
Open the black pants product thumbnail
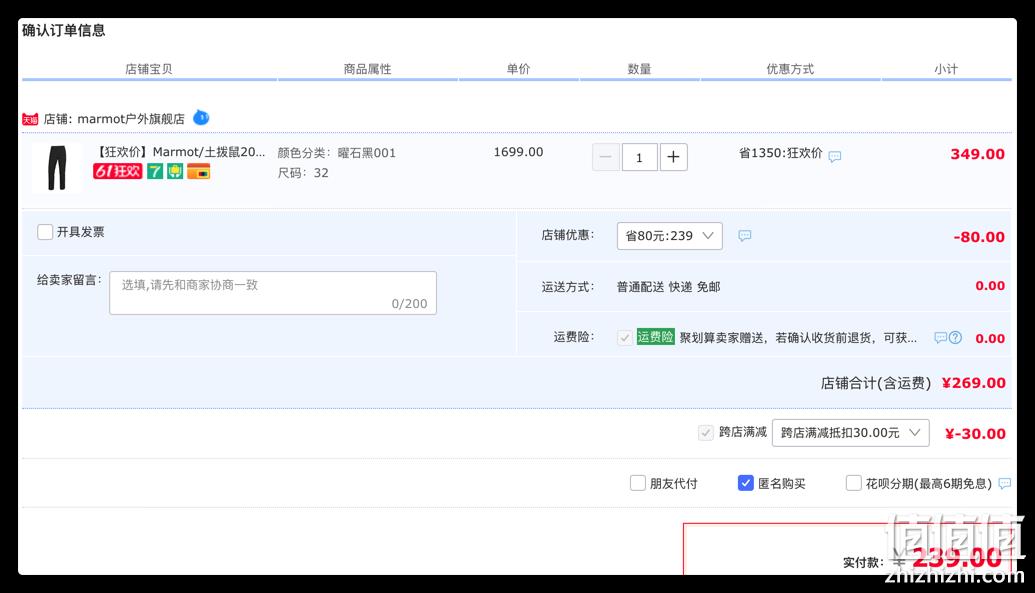click(x=57, y=168)
